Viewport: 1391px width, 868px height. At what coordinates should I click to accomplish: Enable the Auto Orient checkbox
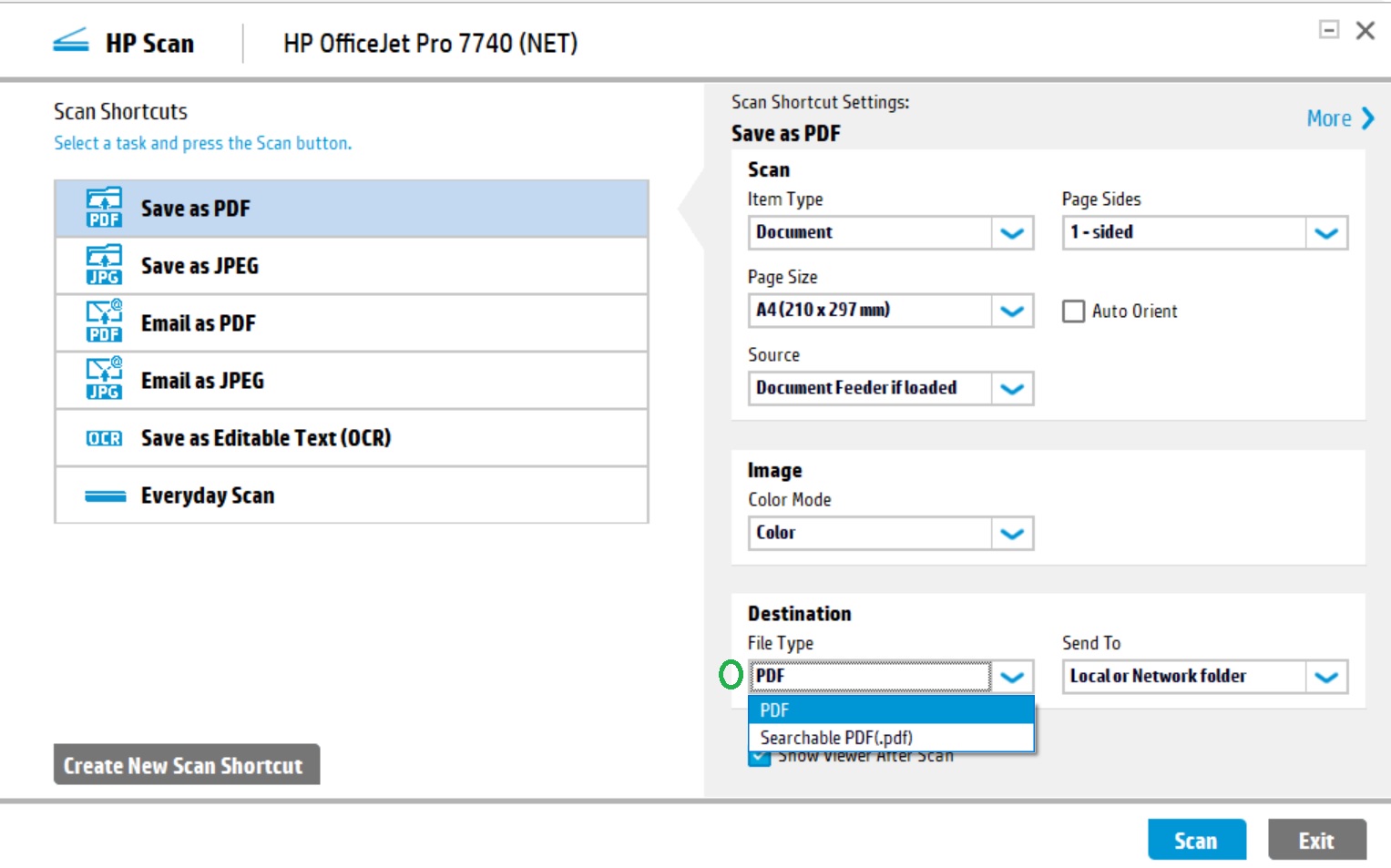tap(1074, 311)
